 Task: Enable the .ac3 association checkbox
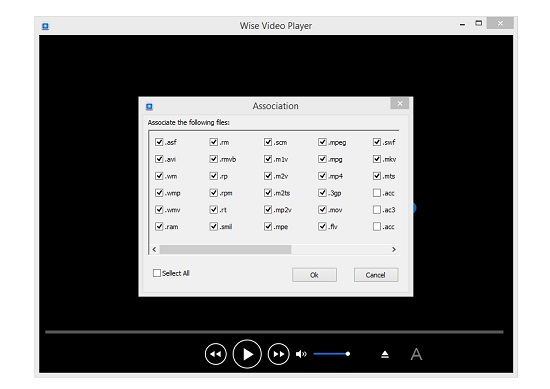(x=377, y=209)
